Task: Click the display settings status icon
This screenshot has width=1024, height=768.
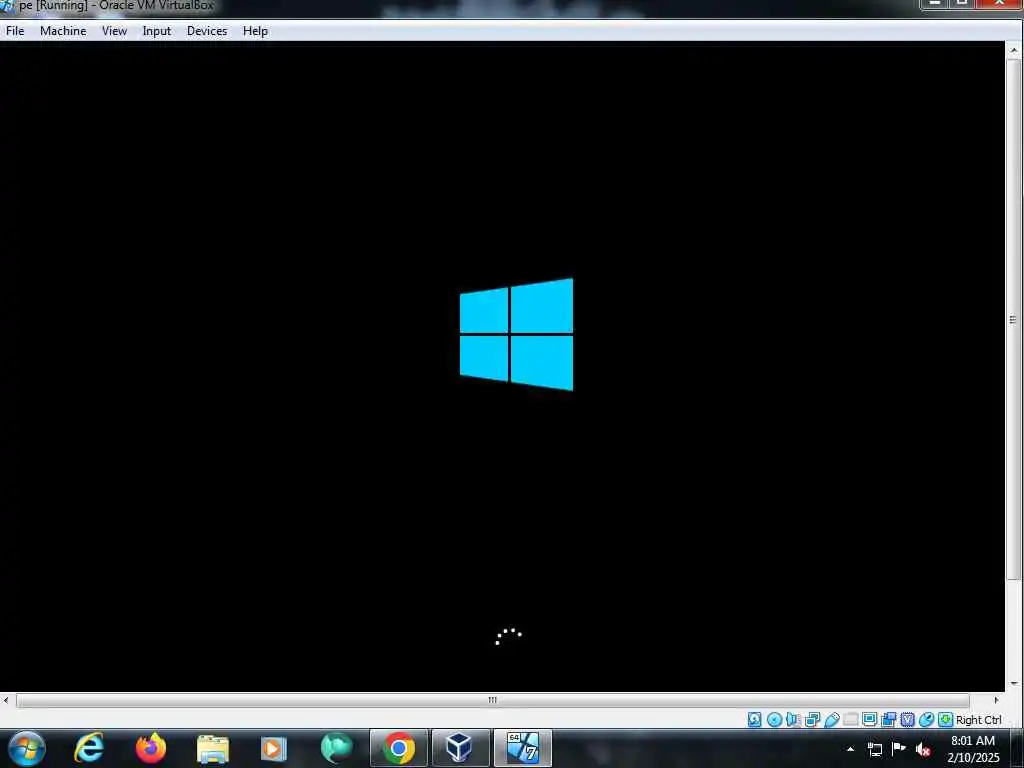Action: pos(869,720)
